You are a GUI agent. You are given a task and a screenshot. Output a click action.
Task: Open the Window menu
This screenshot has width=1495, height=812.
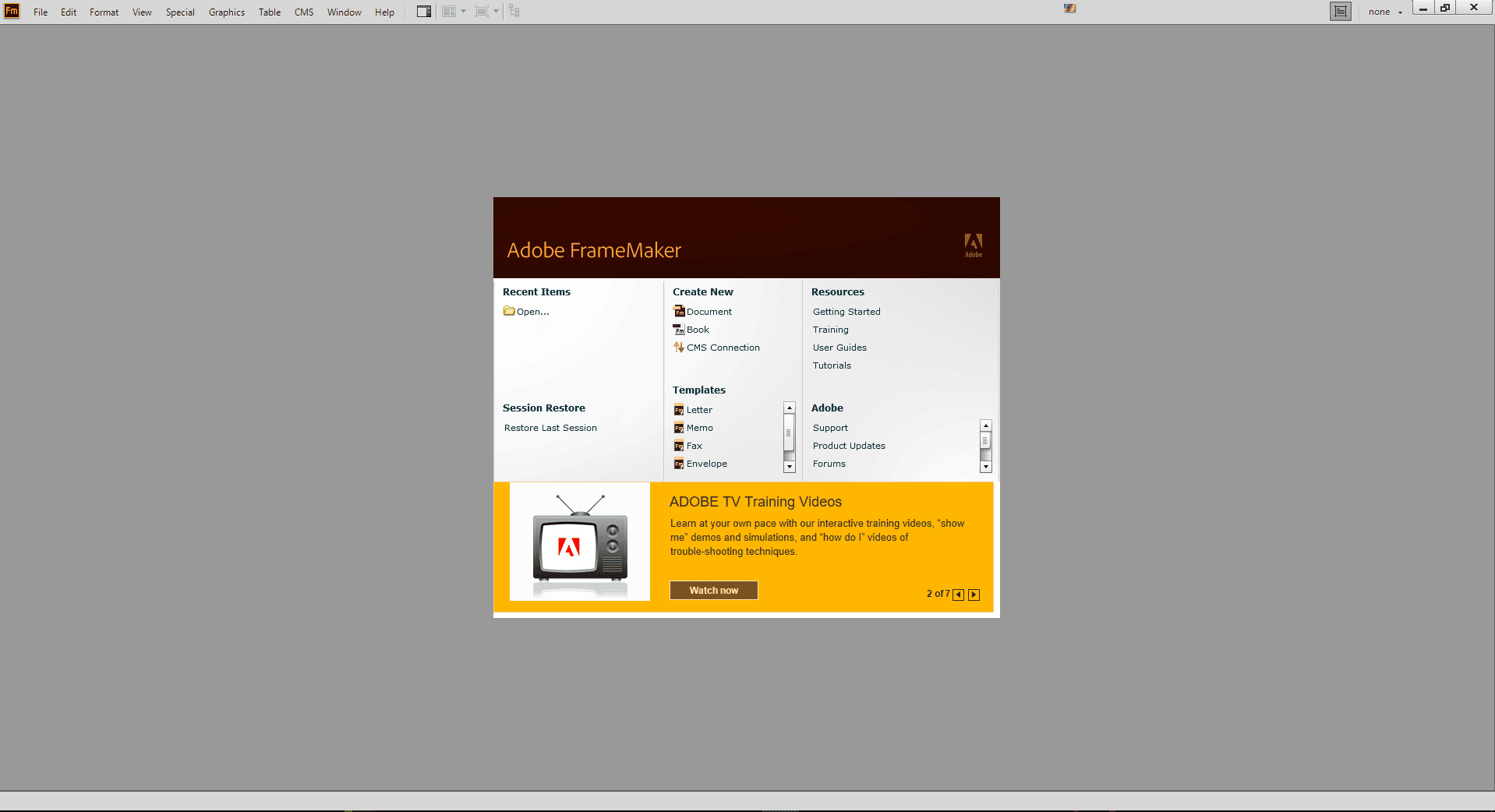tap(345, 12)
